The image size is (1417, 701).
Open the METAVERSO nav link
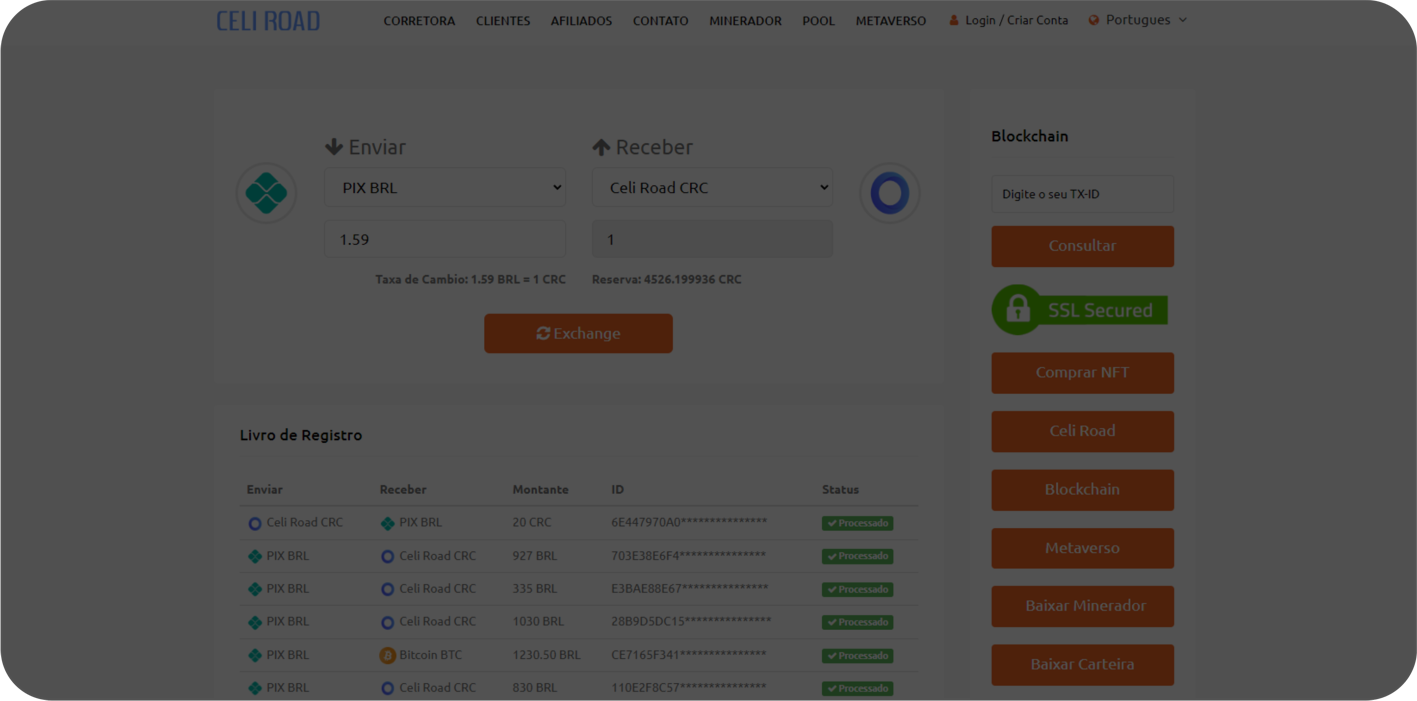coord(891,21)
